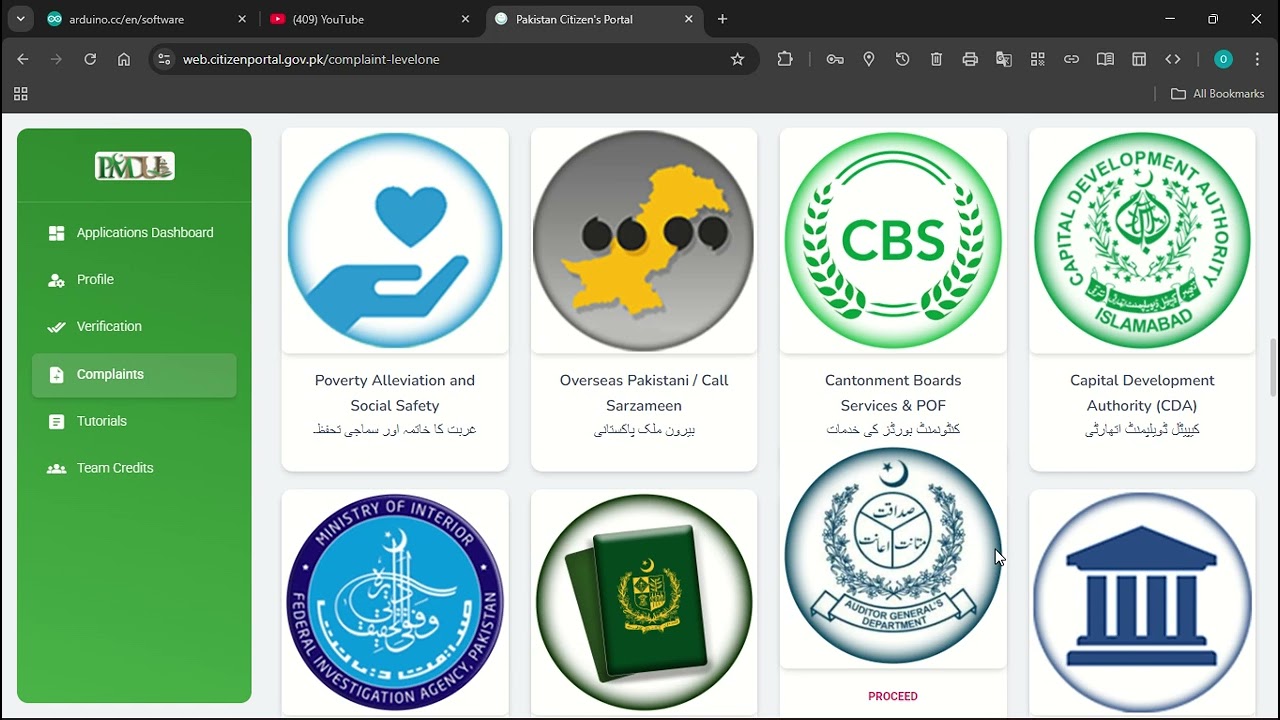This screenshot has height=720, width=1280.
Task: Select the Federal Investigation Agency emblem
Action: [x=395, y=602]
